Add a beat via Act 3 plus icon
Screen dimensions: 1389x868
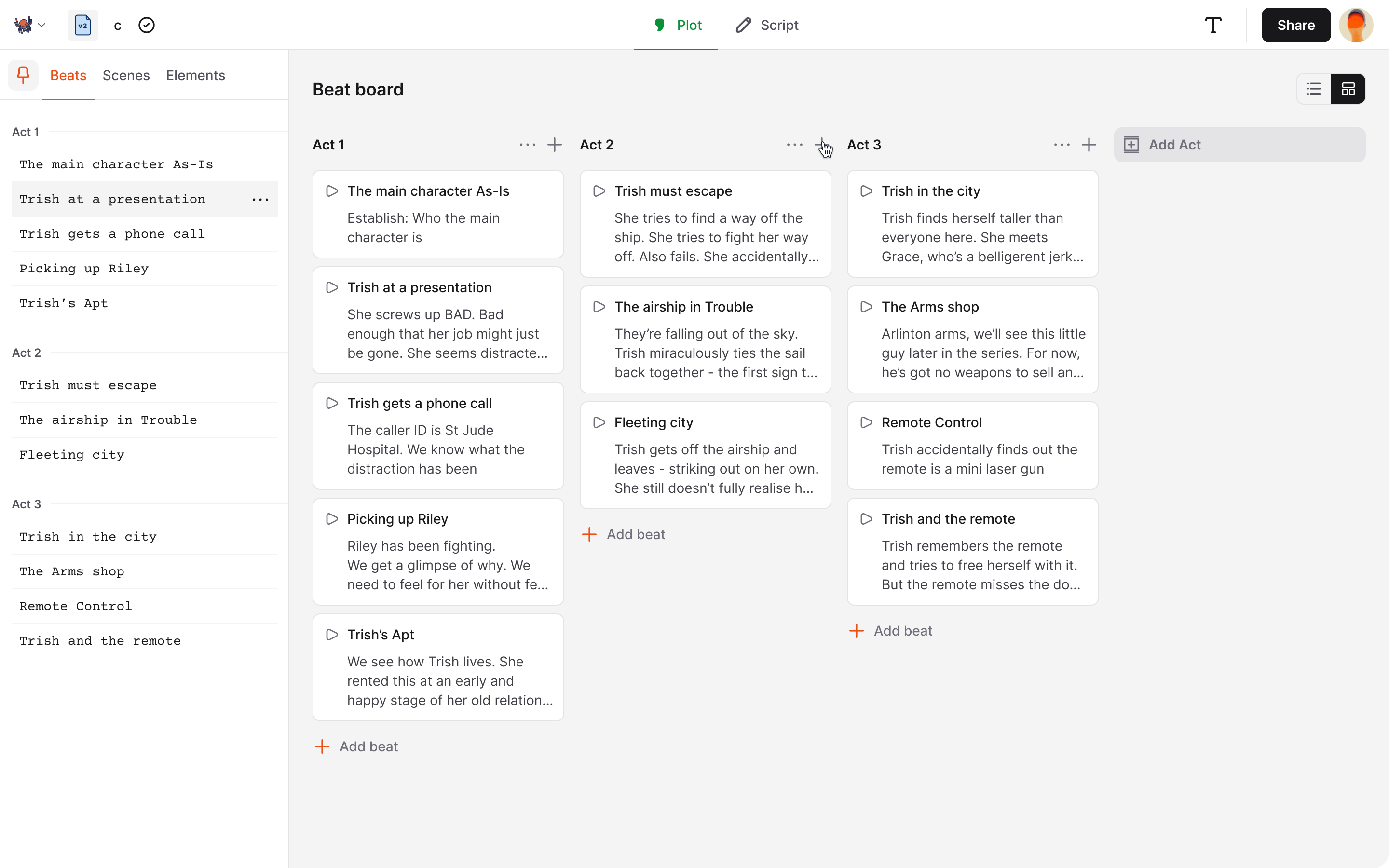tap(1089, 145)
